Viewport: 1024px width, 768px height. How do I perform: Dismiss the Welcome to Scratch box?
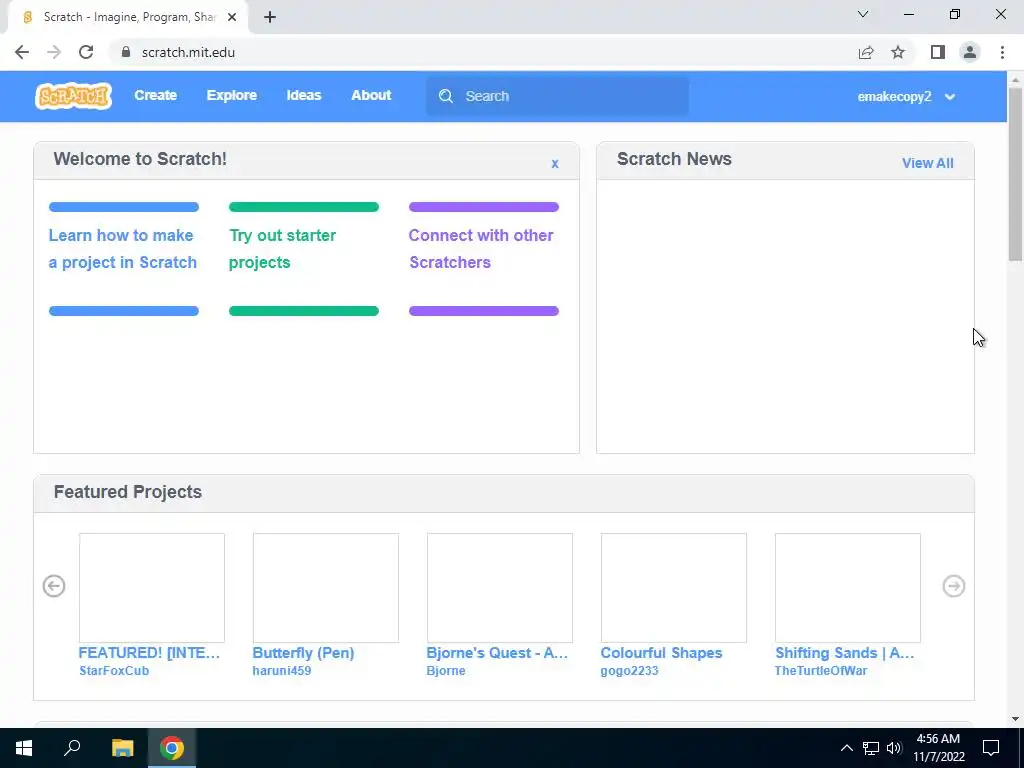pos(554,164)
